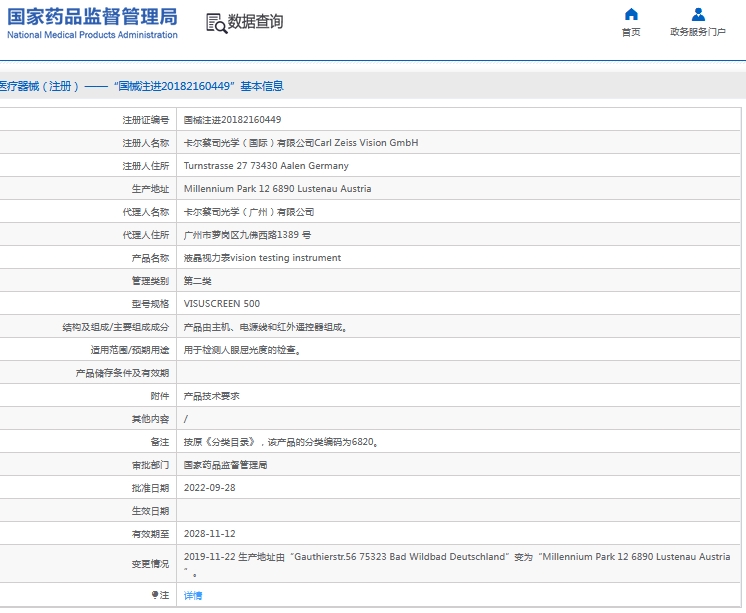Click the 数据查询 search document icon

[x=216, y=23]
